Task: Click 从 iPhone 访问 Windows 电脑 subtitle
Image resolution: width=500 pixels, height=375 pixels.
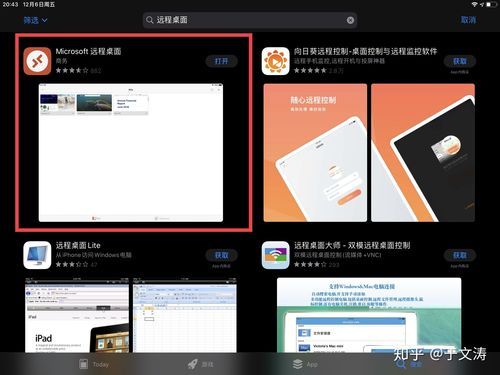Action: point(94,255)
